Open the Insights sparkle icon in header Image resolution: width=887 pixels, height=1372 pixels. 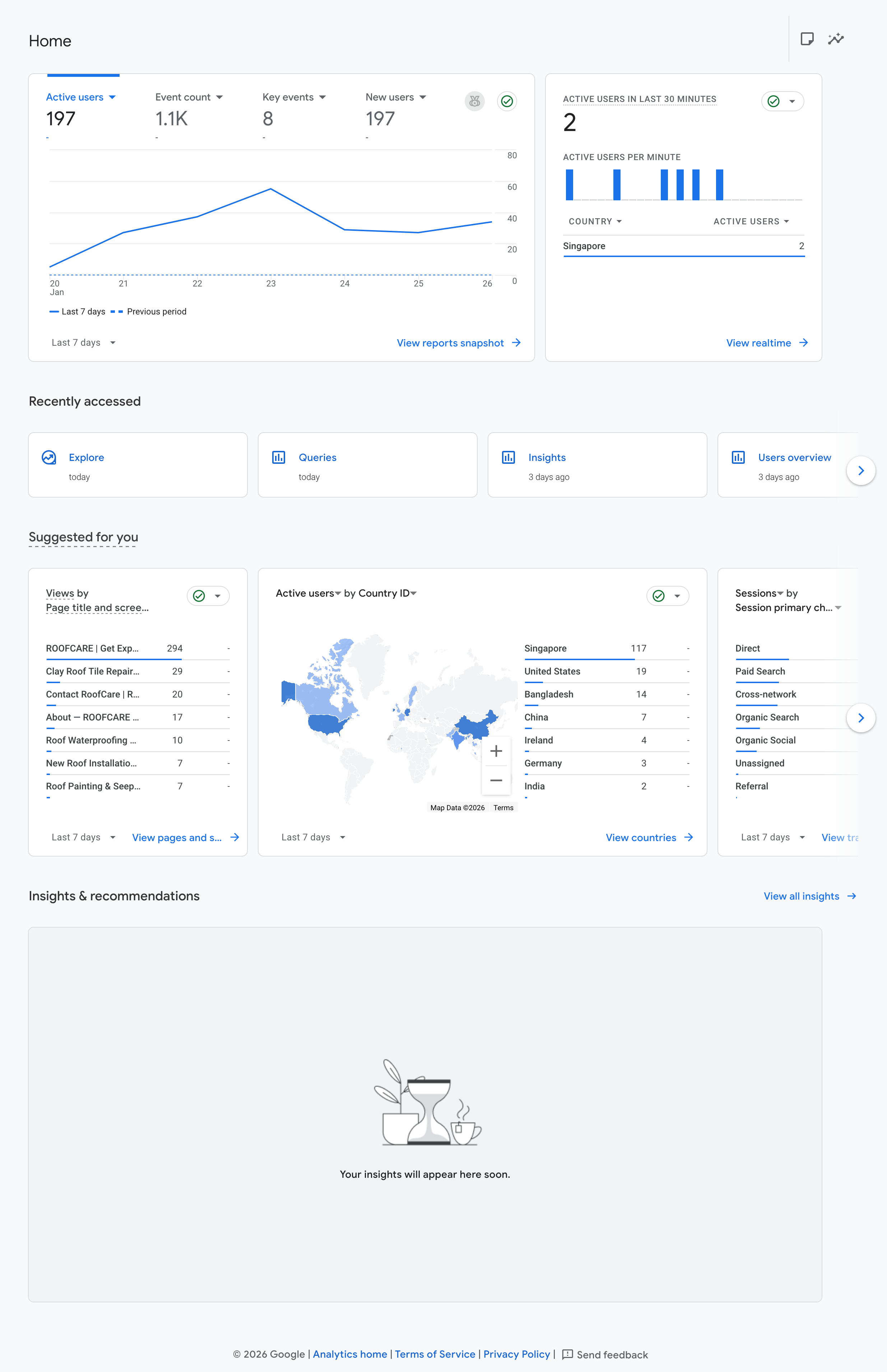point(836,39)
